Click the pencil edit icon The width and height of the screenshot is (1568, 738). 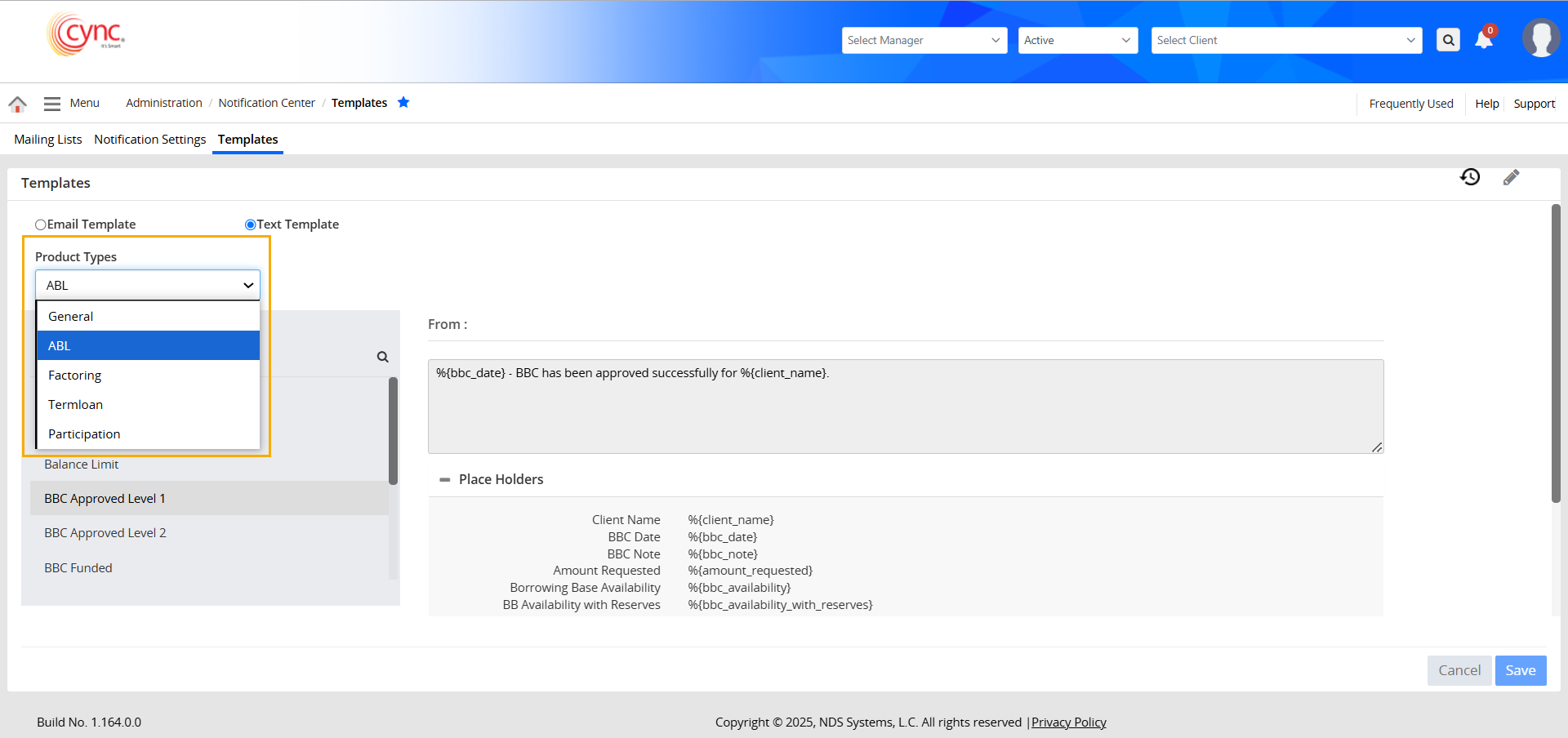[x=1511, y=177]
